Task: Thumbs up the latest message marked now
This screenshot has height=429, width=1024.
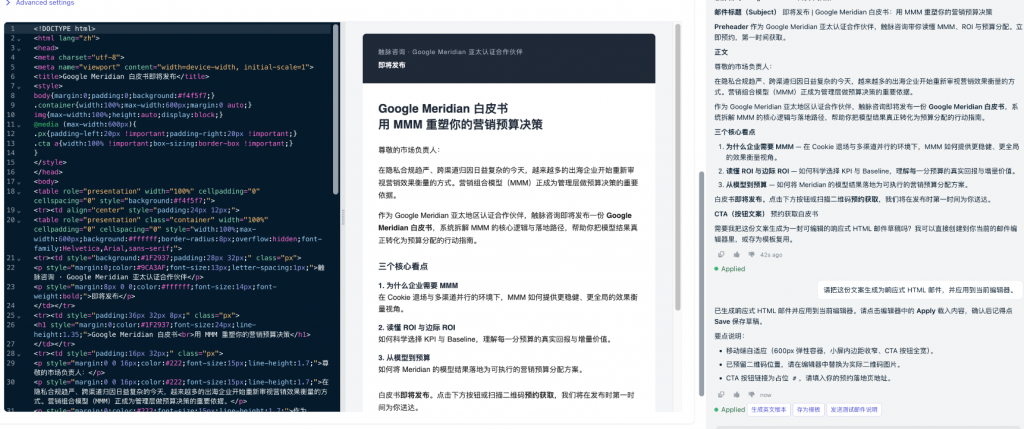Action: coord(736,395)
